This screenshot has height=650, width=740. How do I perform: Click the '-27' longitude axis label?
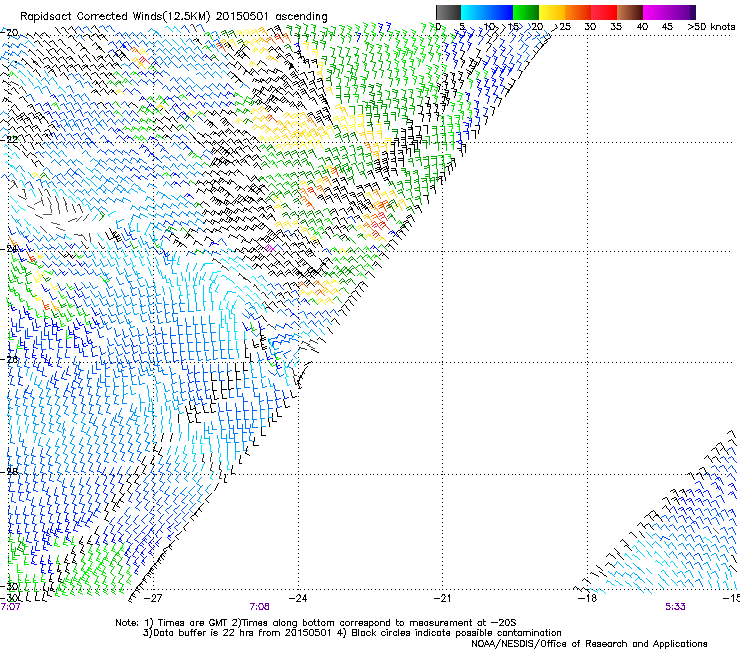[x=153, y=598]
